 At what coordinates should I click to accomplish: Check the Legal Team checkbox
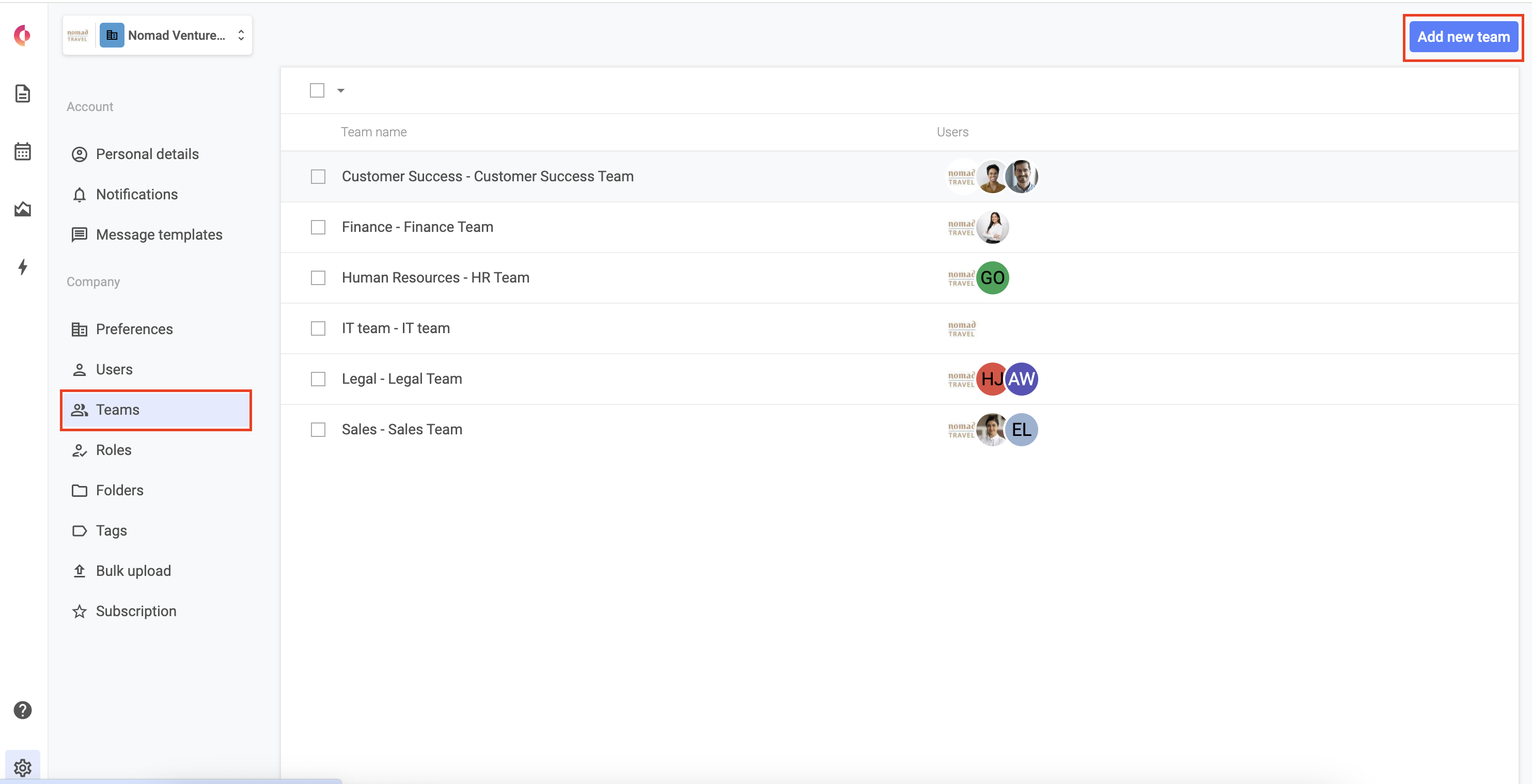(318, 379)
